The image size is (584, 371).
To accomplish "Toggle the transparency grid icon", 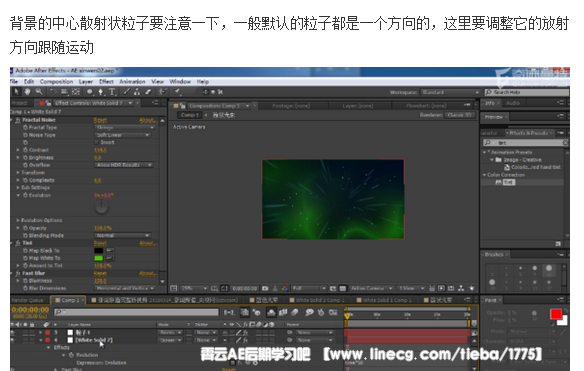I will [343, 288].
